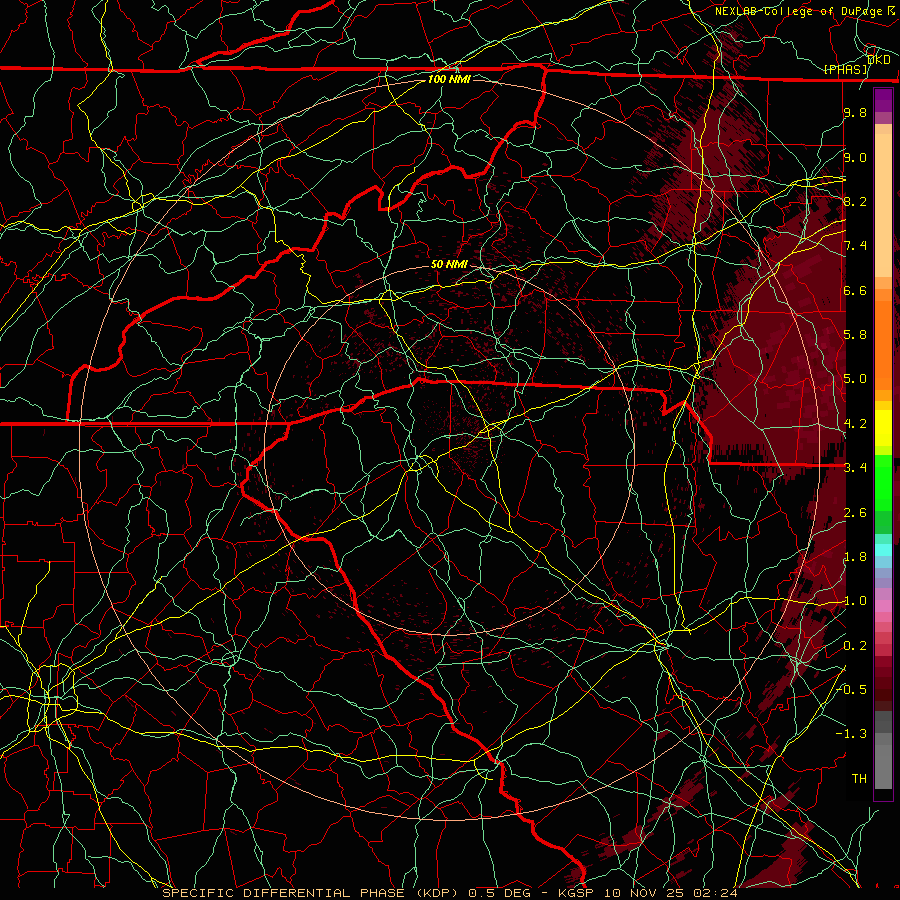This screenshot has width=900, height=900.
Task: Click the 9.8 scale value
Action: coord(855,112)
